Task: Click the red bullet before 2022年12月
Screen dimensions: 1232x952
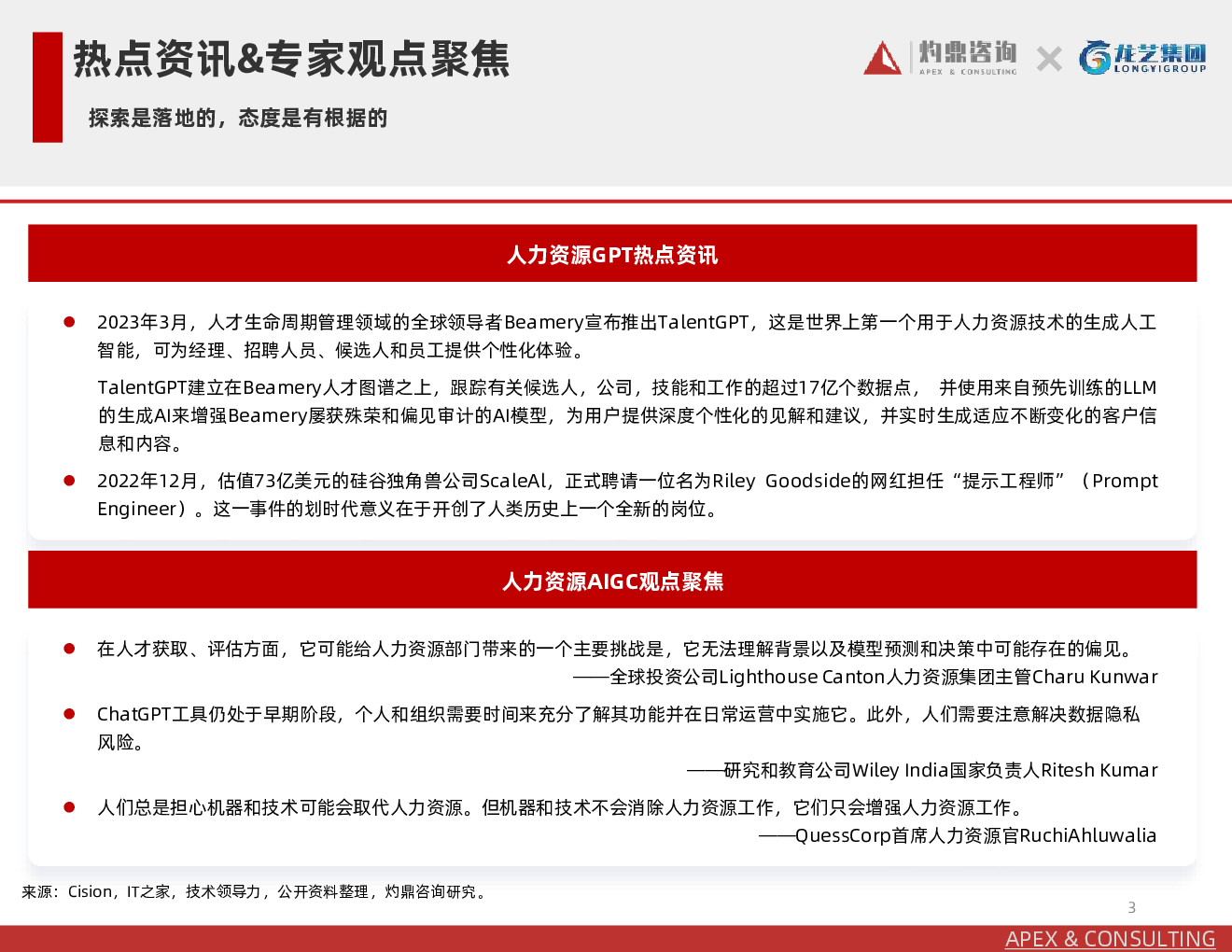Action: [x=69, y=481]
